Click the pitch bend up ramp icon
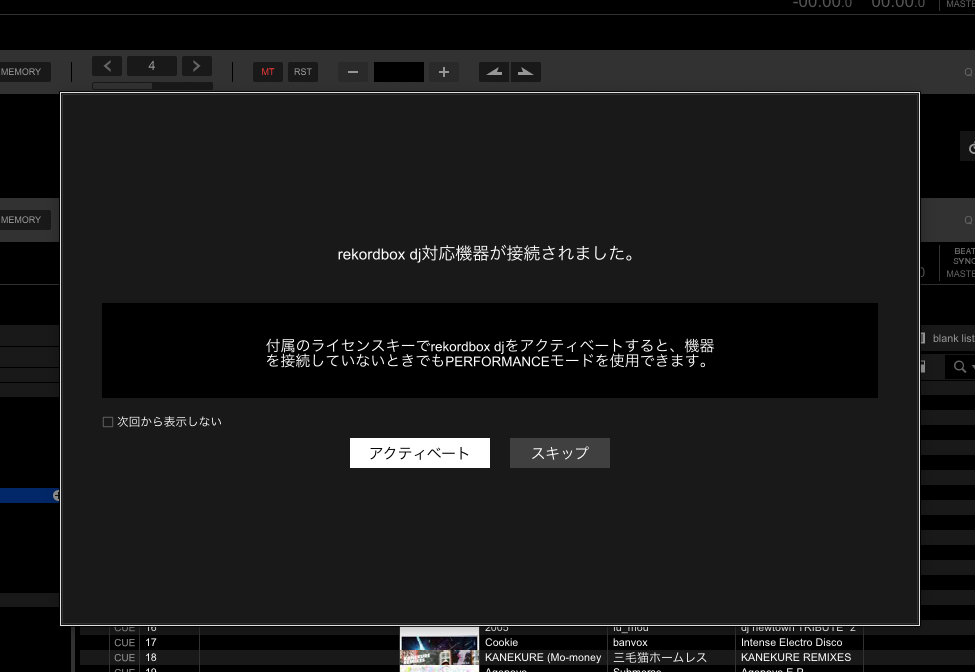This screenshot has height=672, width=975. [x=525, y=72]
